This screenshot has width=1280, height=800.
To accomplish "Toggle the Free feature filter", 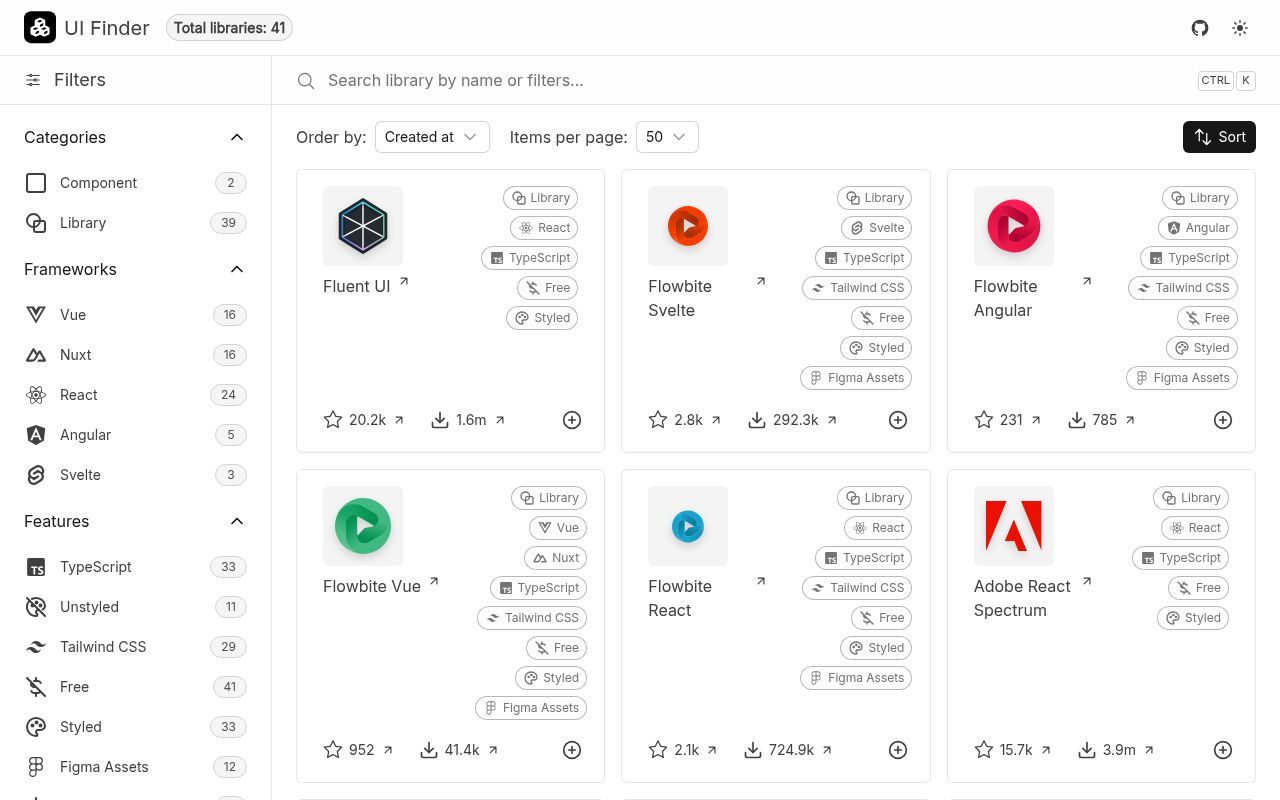I will [x=135, y=687].
